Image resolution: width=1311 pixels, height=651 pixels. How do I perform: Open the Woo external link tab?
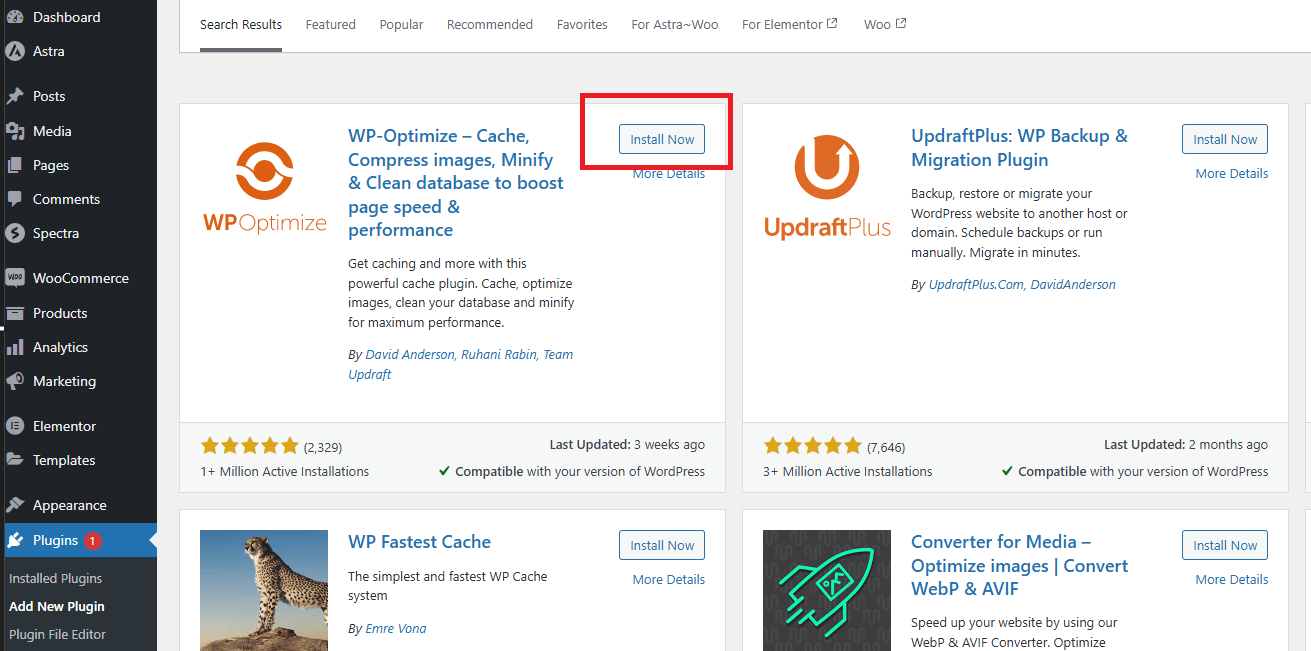coord(884,24)
